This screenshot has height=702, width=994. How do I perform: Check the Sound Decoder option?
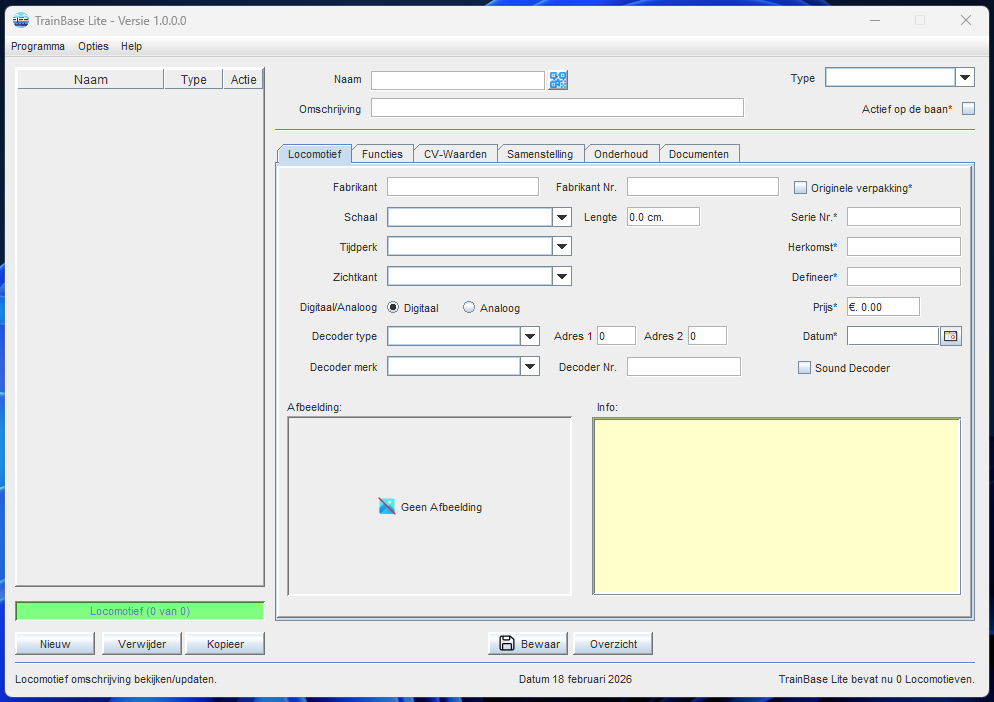point(804,368)
